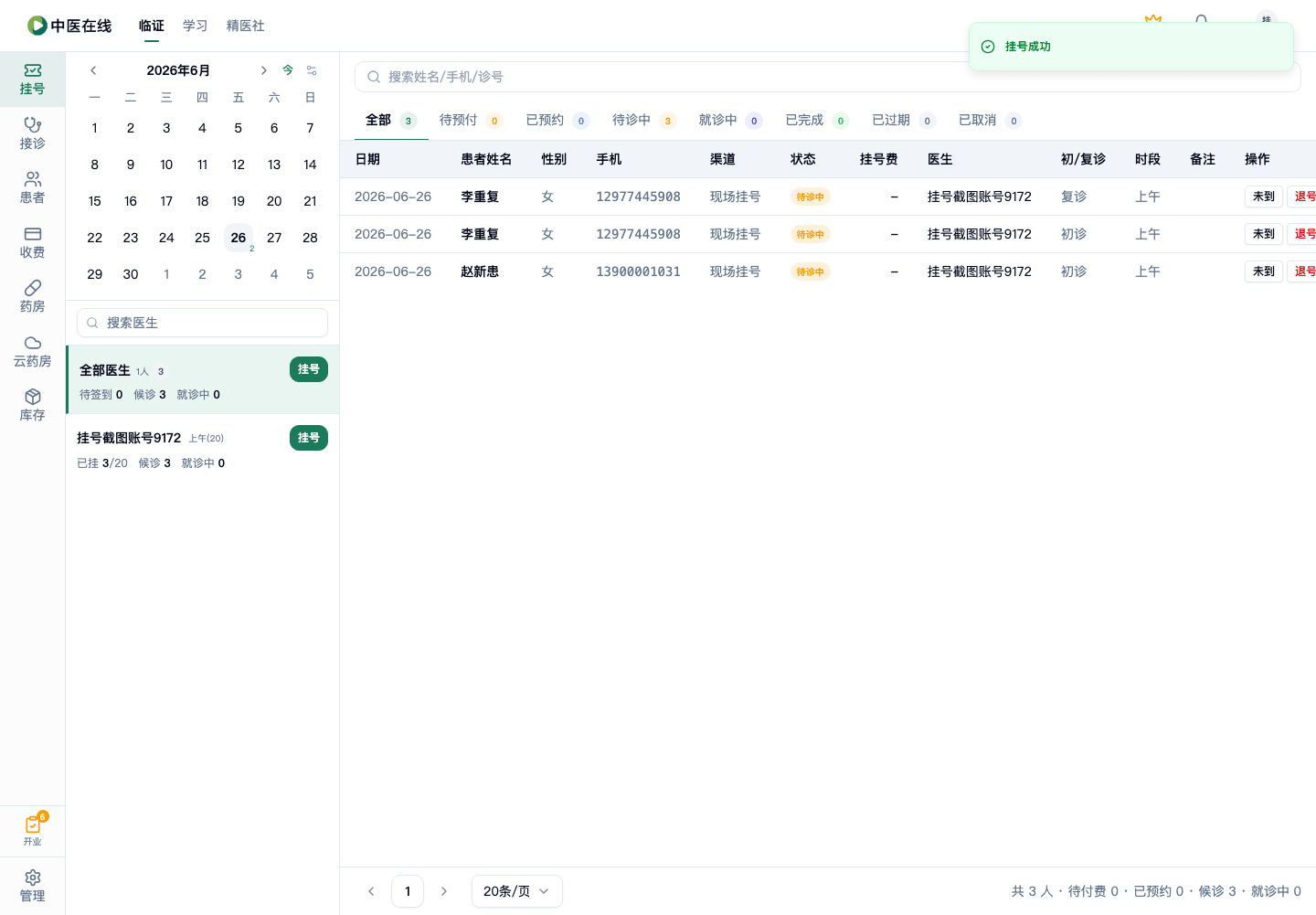Click 退号 in 李重复 复诊 row

click(x=1303, y=197)
